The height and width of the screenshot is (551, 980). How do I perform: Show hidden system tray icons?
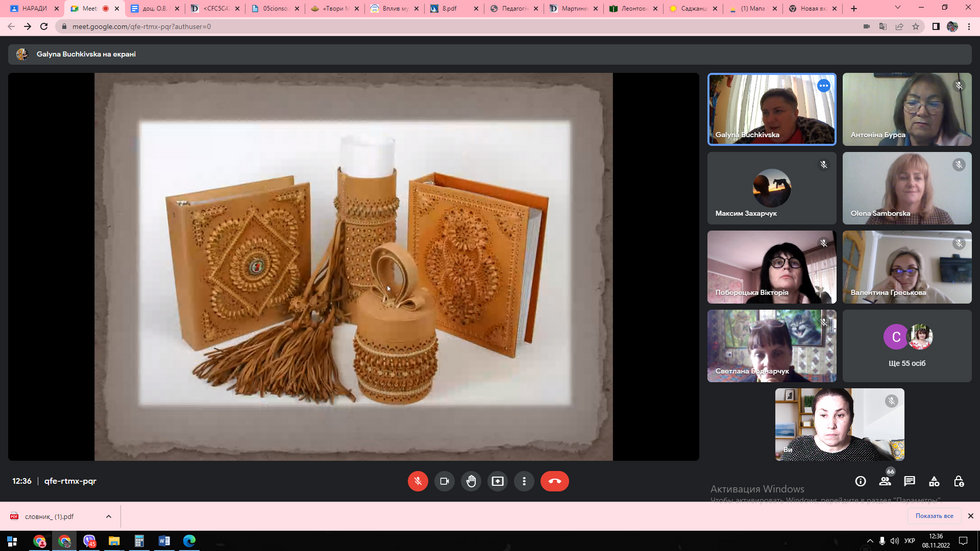pos(870,541)
